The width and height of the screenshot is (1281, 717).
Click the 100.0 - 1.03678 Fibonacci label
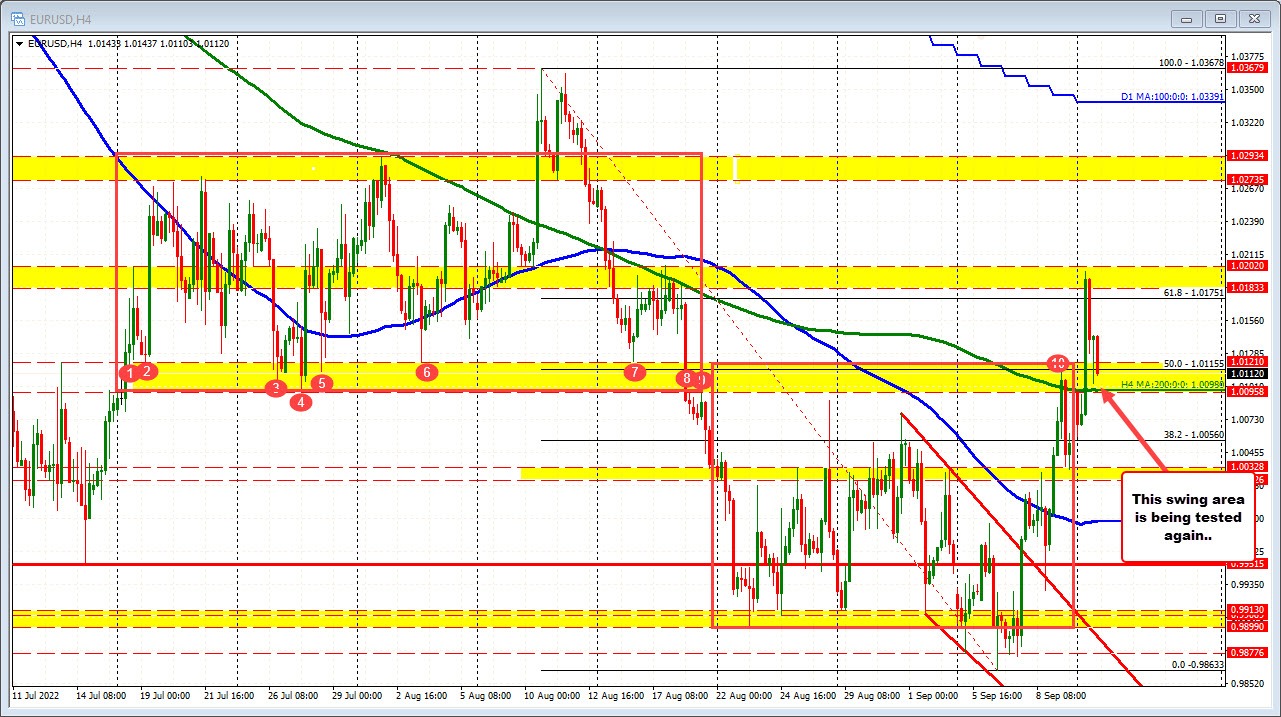(1191, 62)
